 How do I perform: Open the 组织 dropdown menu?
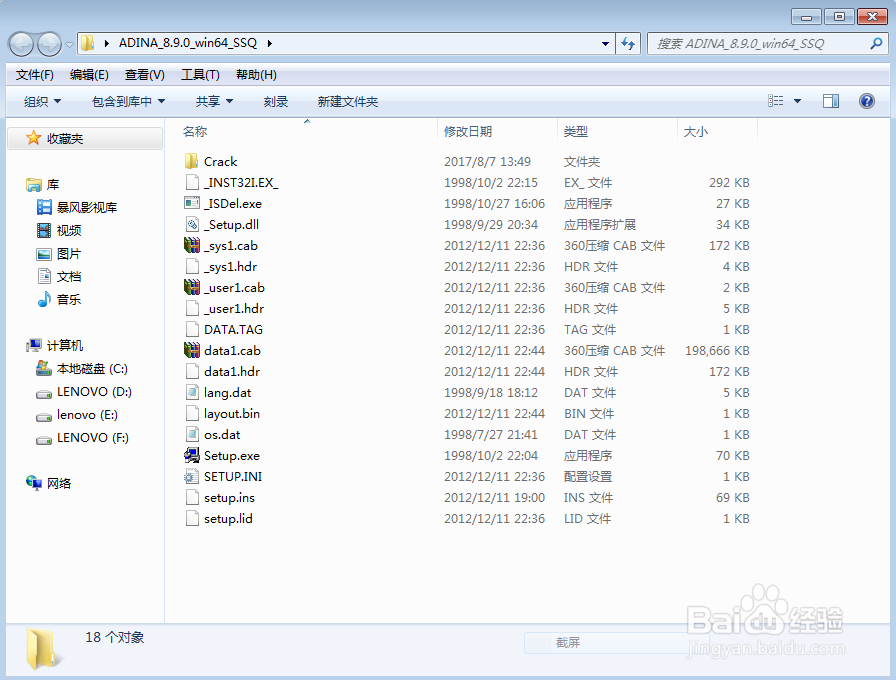(x=42, y=101)
